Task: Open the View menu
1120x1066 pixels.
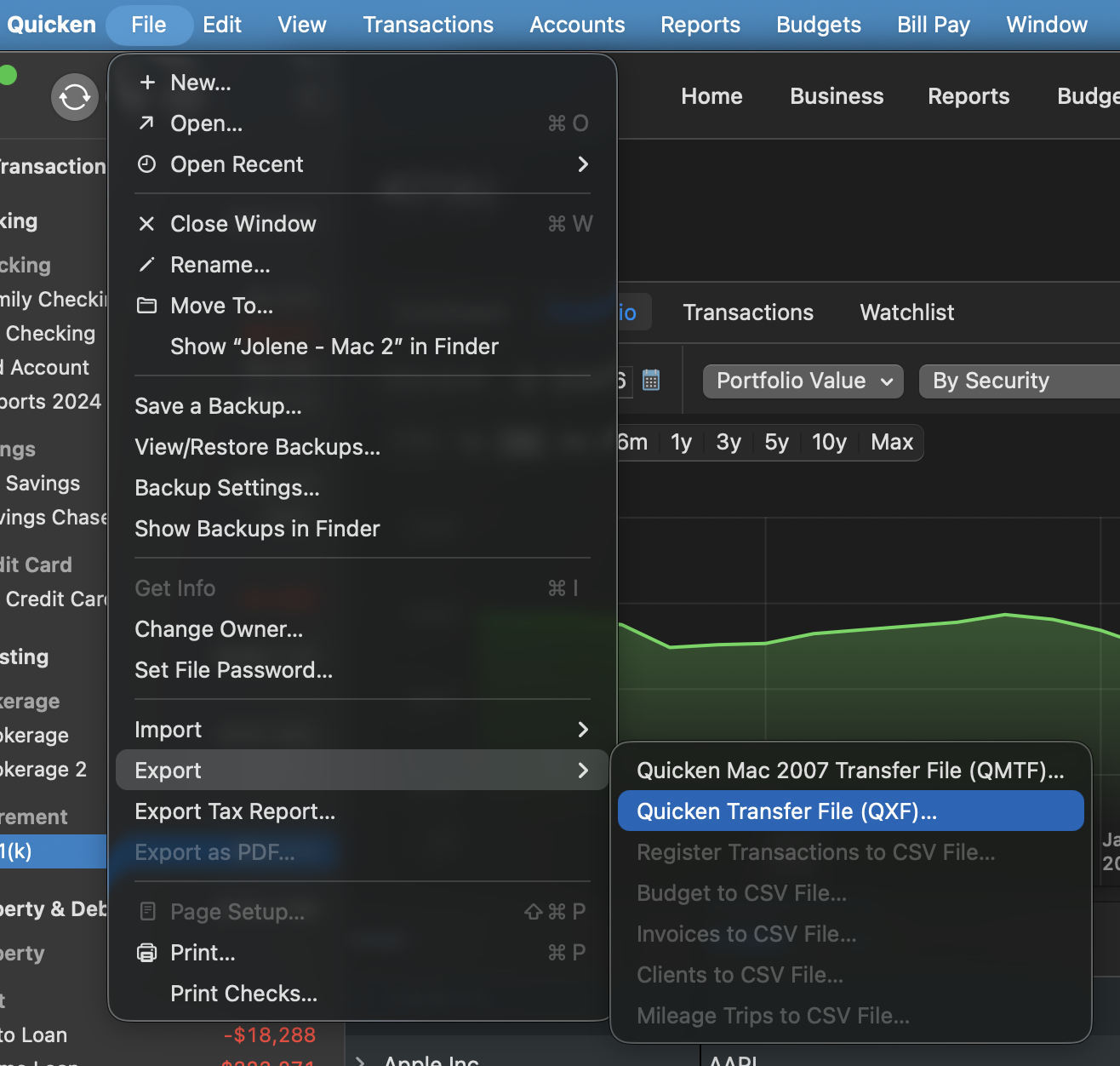Action: click(x=302, y=25)
